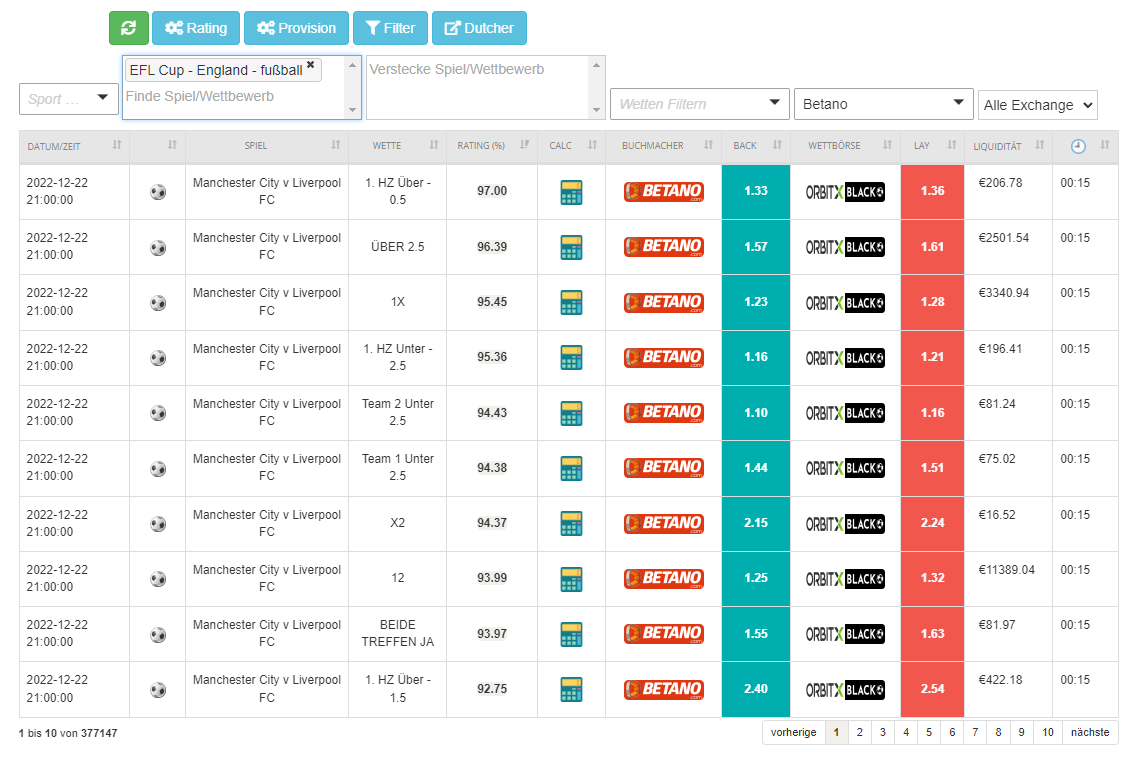This screenshot has width=1143, height=757.
Task: Open the Wetten Filtern dropdown
Action: (x=699, y=104)
